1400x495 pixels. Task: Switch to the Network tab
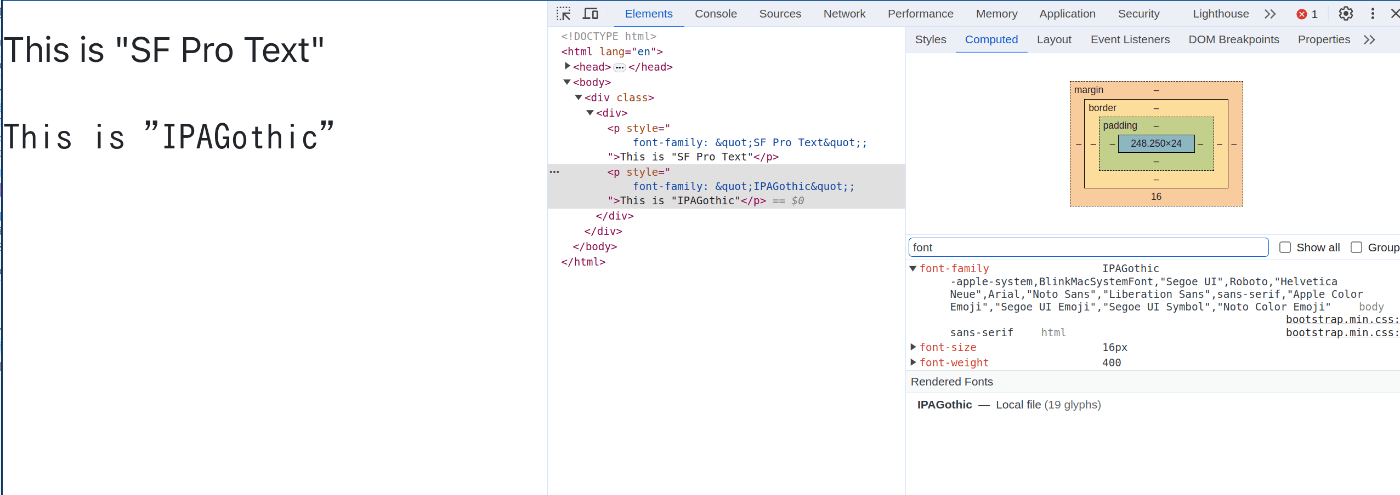tap(845, 13)
